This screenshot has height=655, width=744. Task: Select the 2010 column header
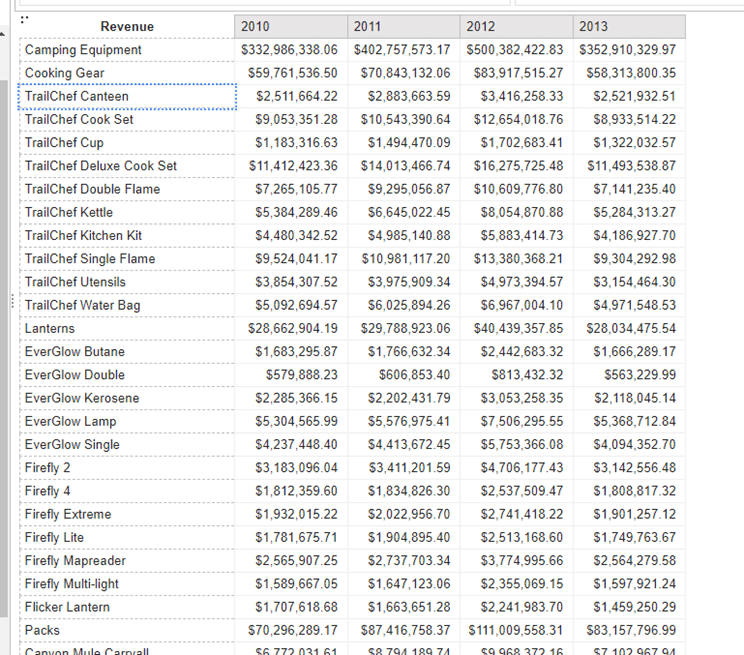point(291,27)
